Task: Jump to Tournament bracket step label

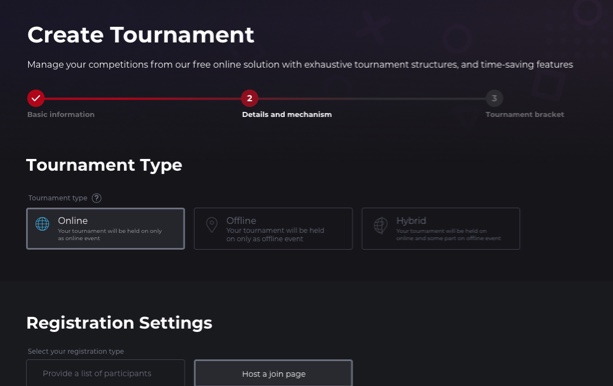Action: click(x=525, y=115)
